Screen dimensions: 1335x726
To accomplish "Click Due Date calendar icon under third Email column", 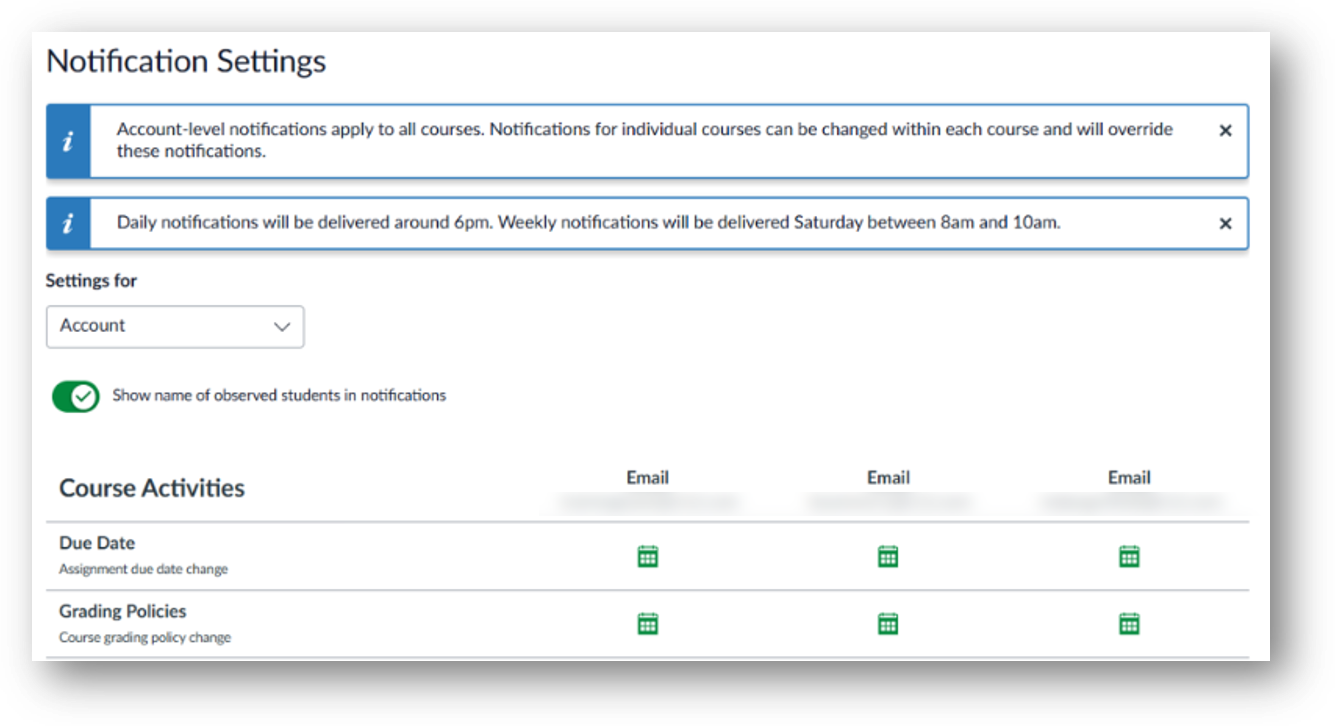I will [x=1129, y=556].
